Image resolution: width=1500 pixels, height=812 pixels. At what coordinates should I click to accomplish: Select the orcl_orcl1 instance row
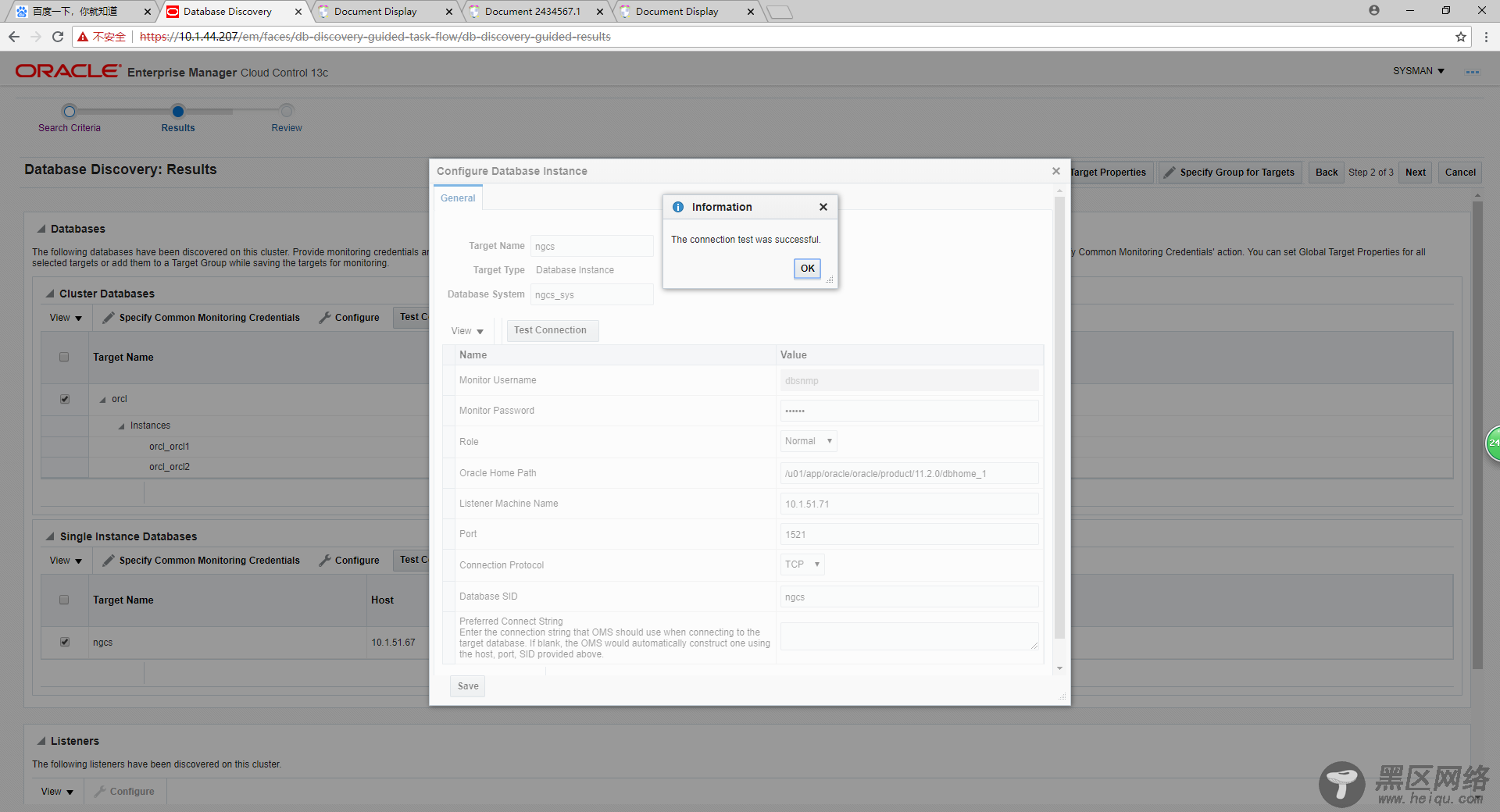170,447
